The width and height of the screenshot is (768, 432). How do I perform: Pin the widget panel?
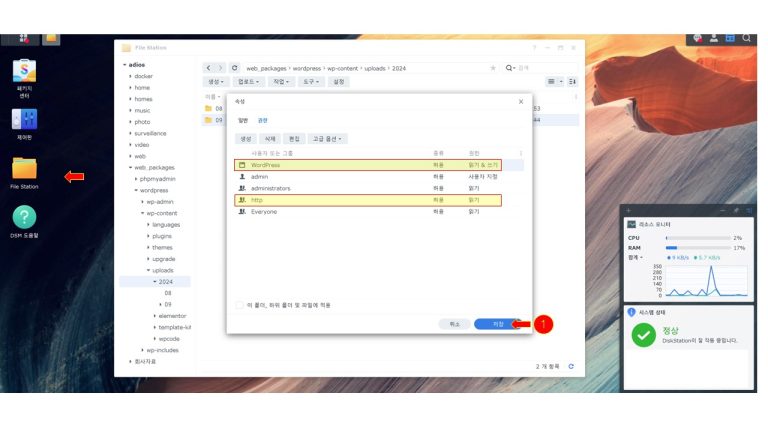pos(736,211)
